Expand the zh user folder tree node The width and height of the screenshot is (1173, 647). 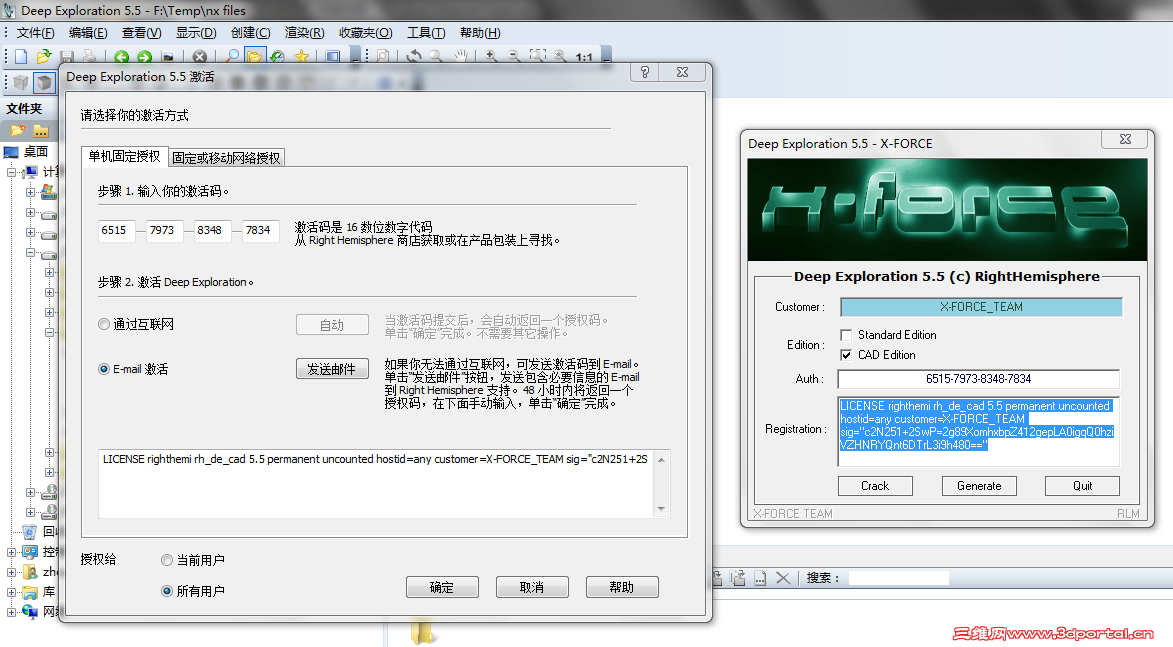coord(11,572)
